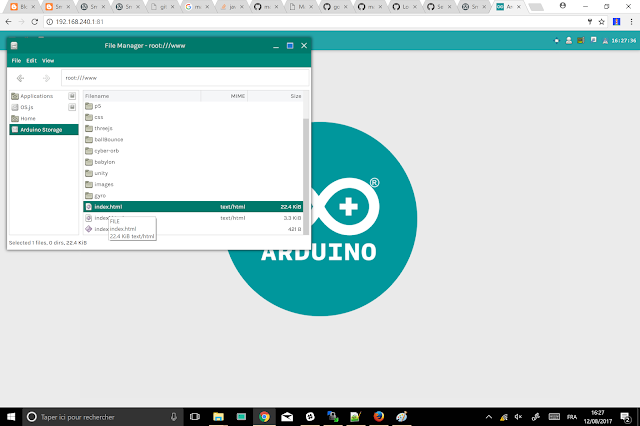Open the Chrome profile avatar icon

[563, 6]
